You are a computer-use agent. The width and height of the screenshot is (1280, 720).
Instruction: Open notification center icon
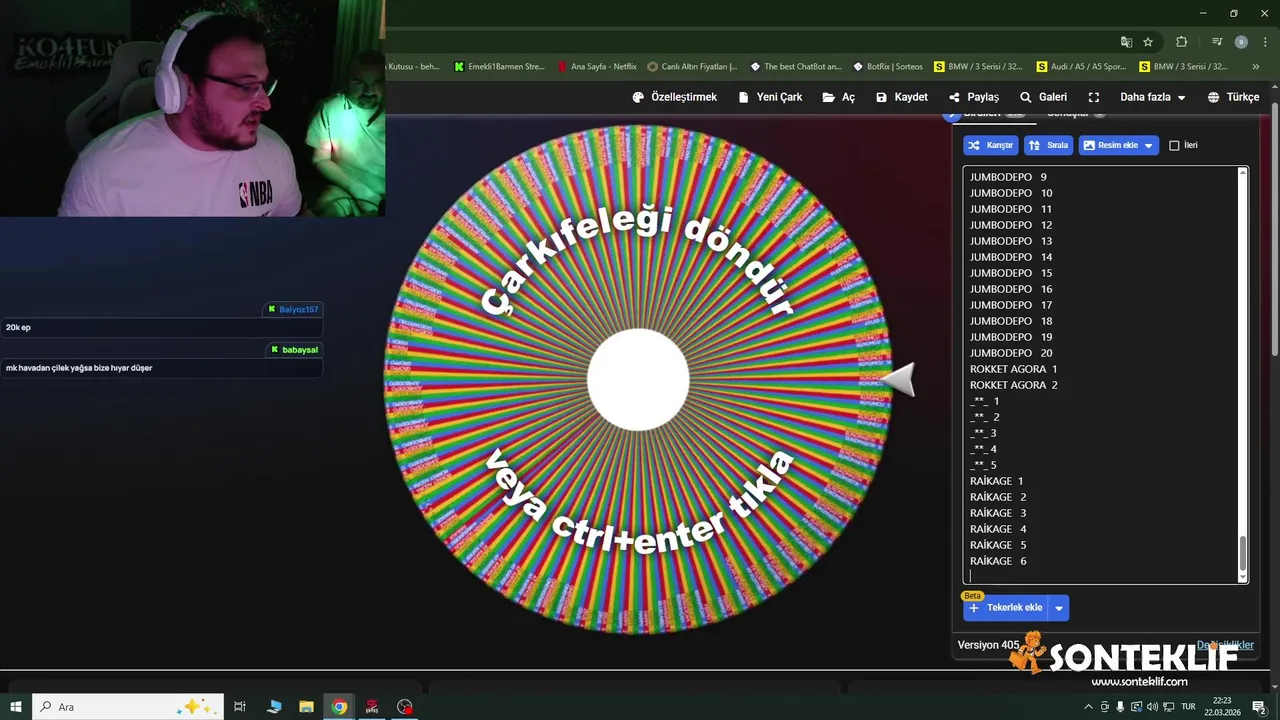[x=1259, y=707]
